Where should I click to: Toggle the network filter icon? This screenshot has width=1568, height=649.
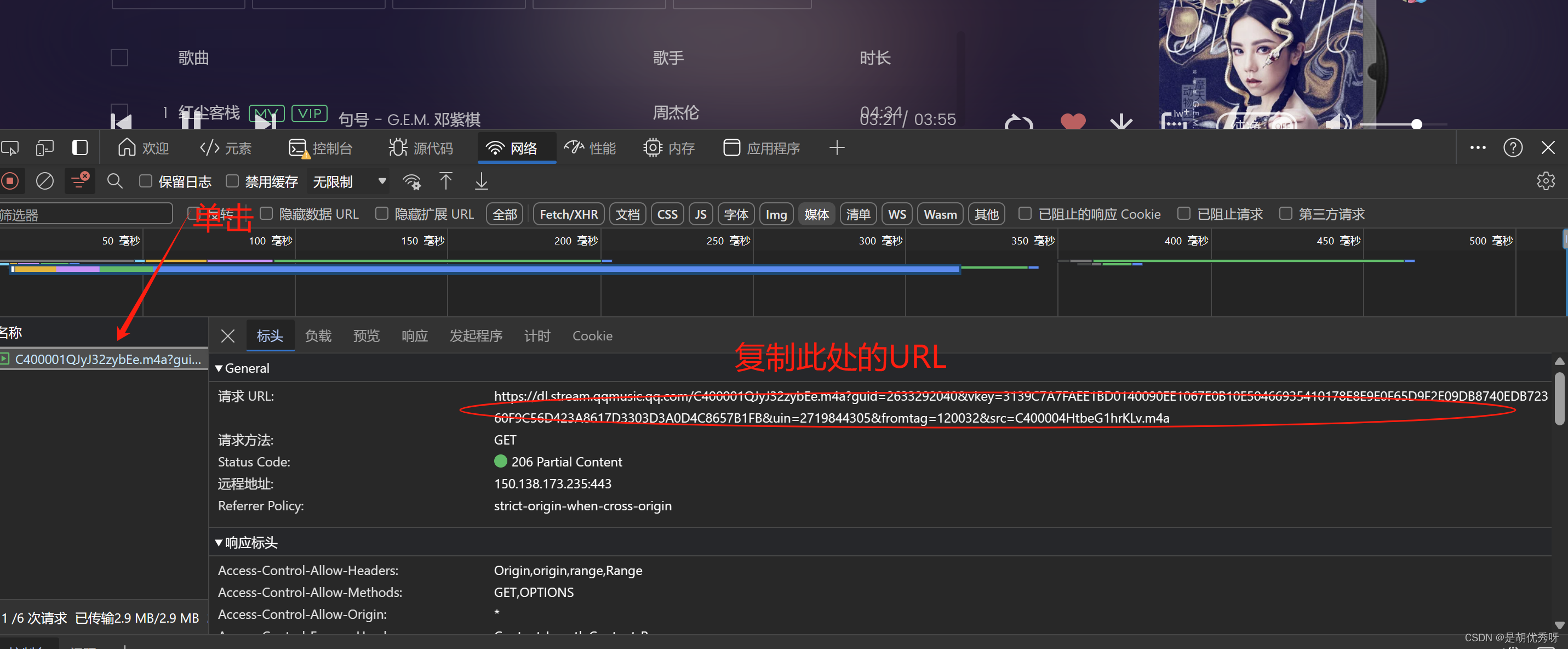pyautogui.click(x=80, y=181)
